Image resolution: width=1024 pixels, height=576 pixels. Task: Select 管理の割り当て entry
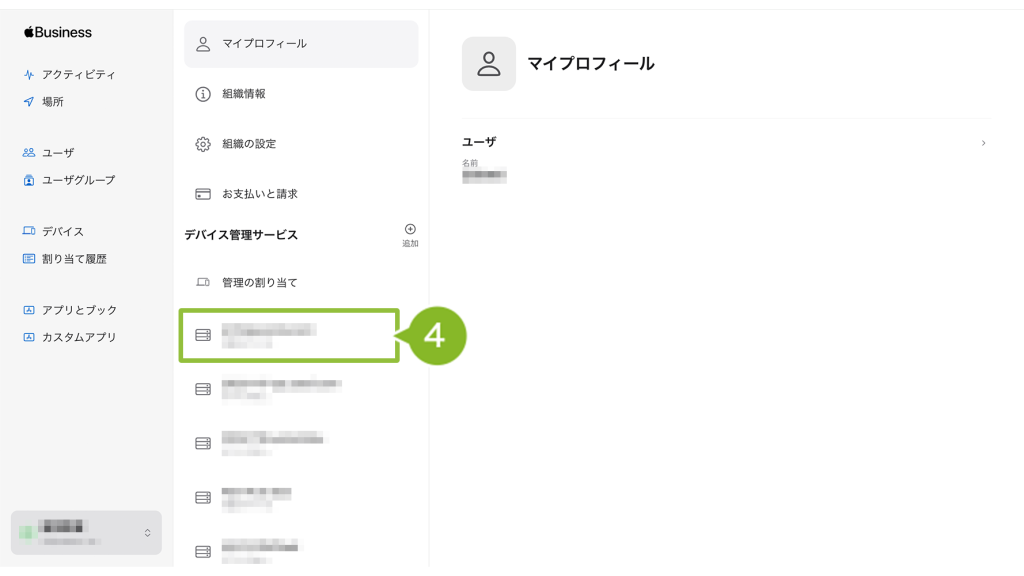[x=301, y=283]
